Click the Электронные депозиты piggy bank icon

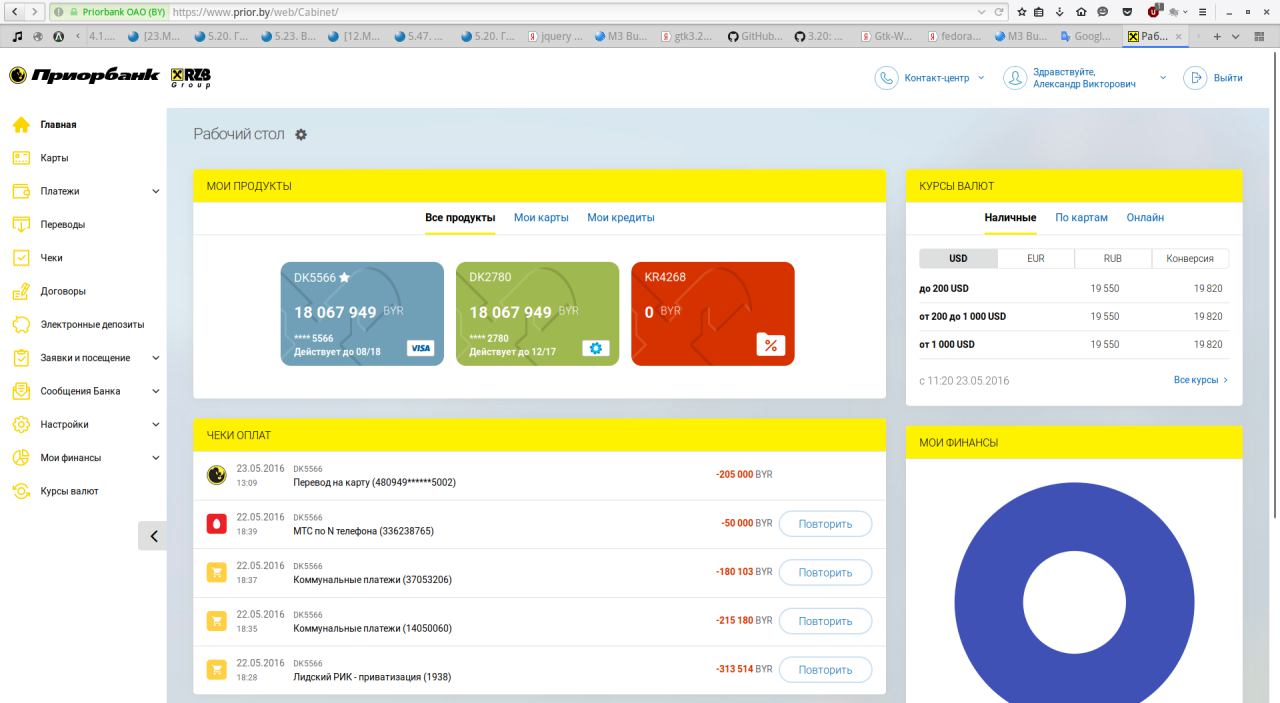[20, 324]
